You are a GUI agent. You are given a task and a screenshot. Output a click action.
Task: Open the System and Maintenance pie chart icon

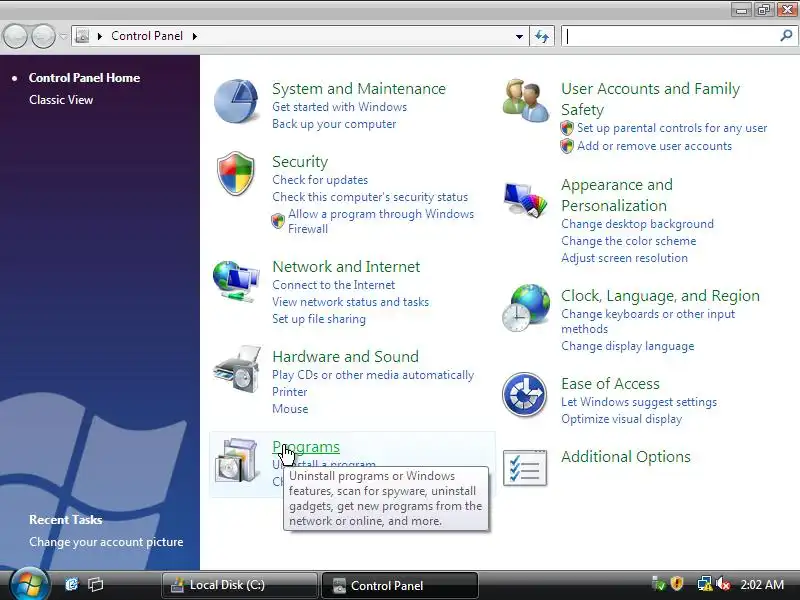236,101
